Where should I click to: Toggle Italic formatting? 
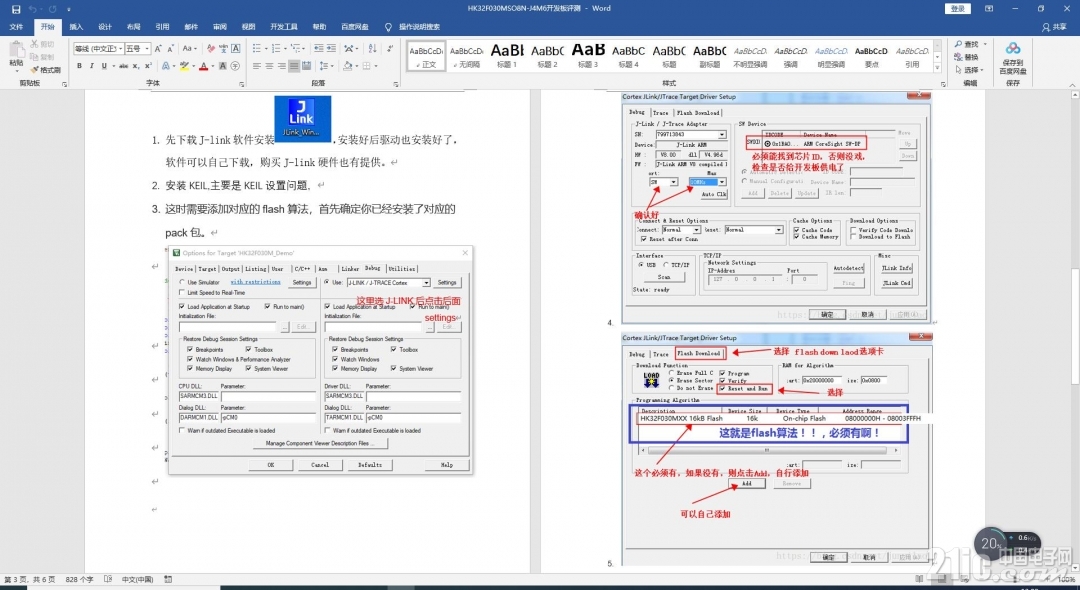tap(92, 66)
